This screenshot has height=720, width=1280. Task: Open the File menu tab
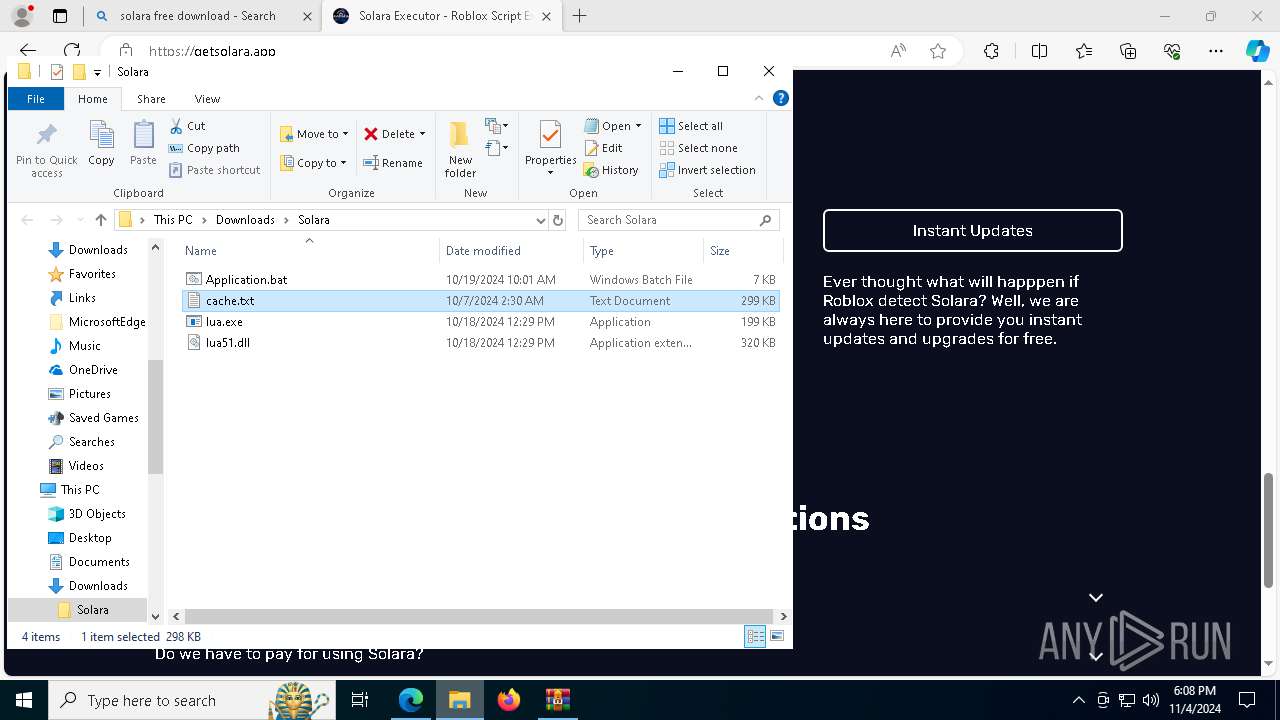[36, 99]
